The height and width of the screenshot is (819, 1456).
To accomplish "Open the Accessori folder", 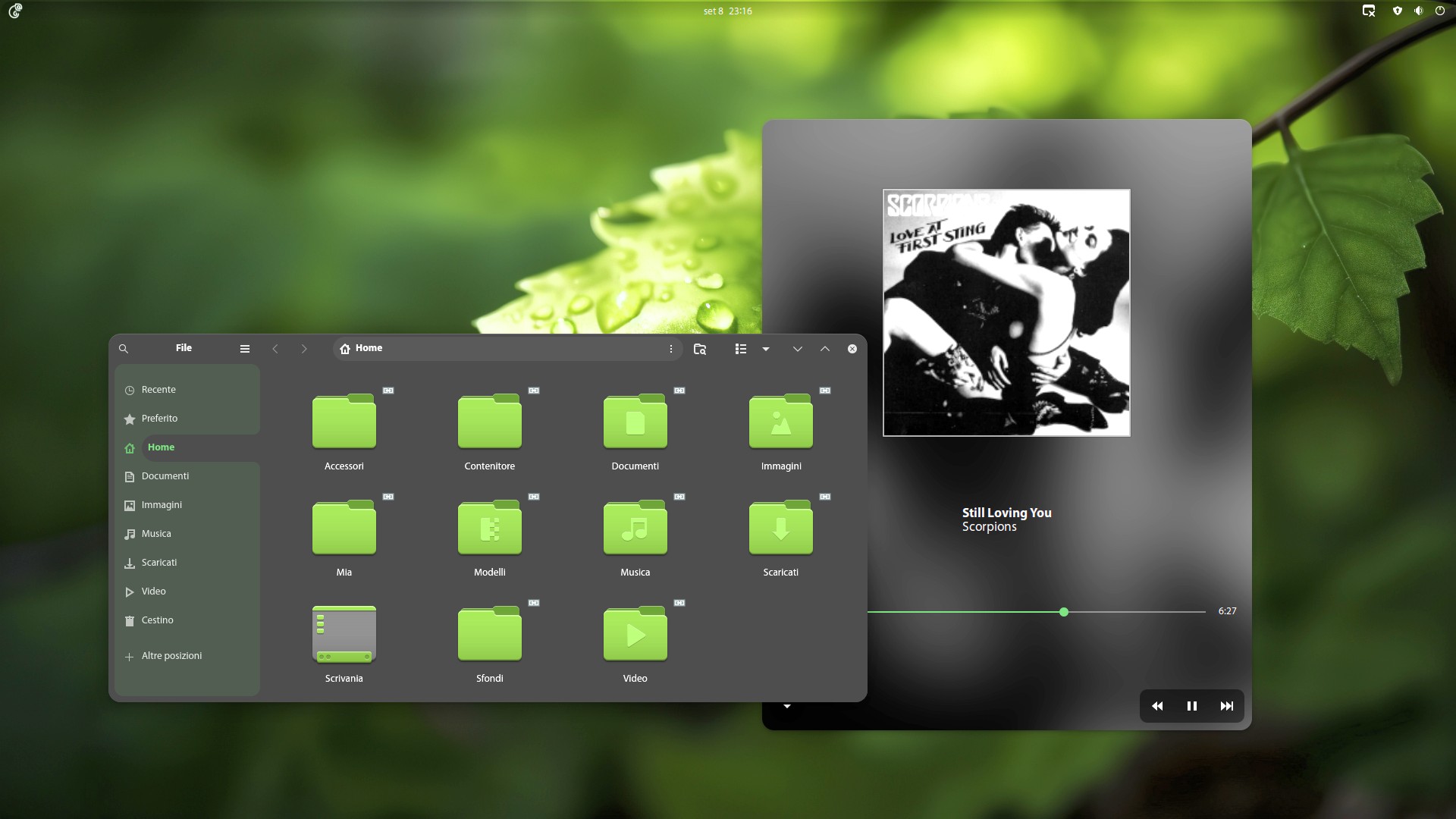I will pyautogui.click(x=344, y=421).
